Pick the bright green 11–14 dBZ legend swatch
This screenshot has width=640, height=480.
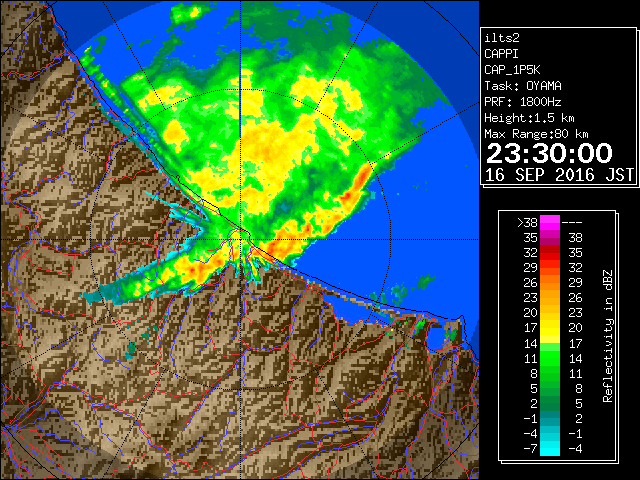[x=550, y=358]
